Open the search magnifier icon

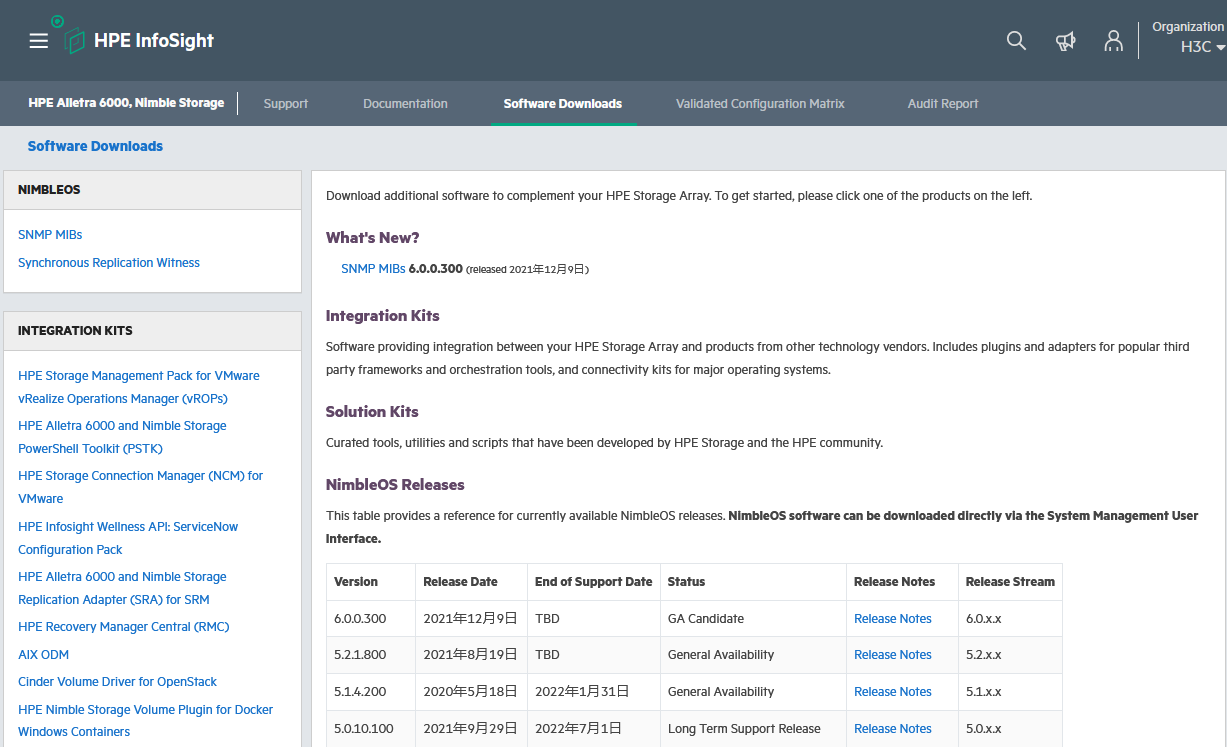pyautogui.click(x=1016, y=41)
